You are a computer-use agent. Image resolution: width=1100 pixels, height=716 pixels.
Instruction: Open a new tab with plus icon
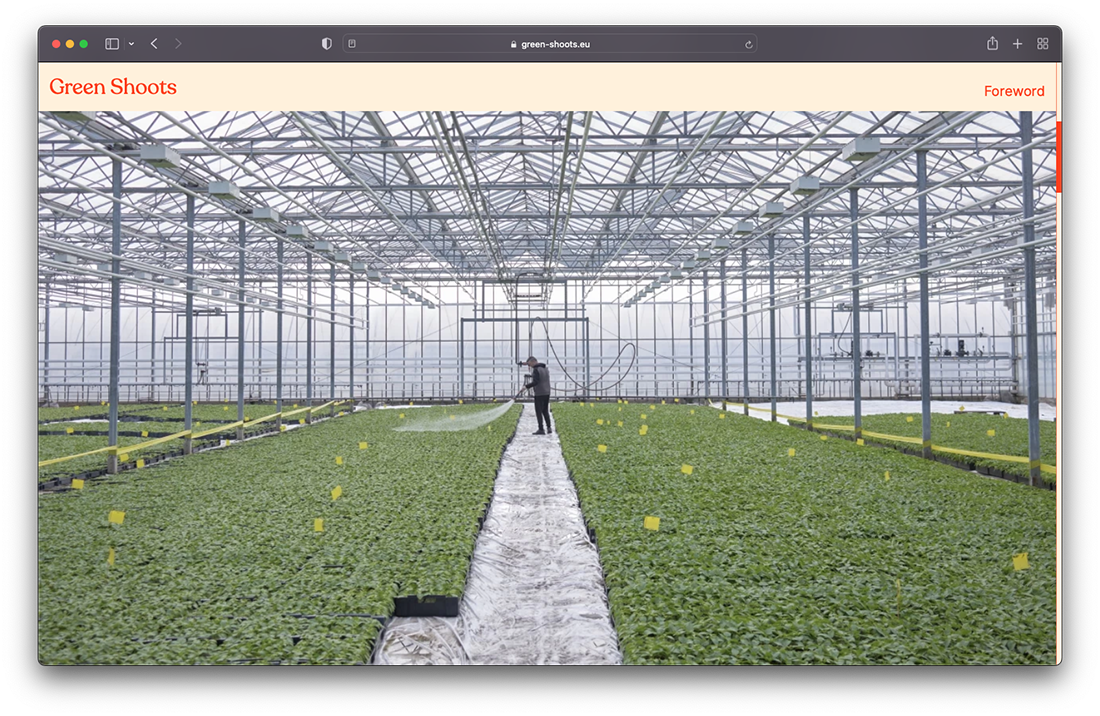pyautogui.click(x=1017, y=43)
